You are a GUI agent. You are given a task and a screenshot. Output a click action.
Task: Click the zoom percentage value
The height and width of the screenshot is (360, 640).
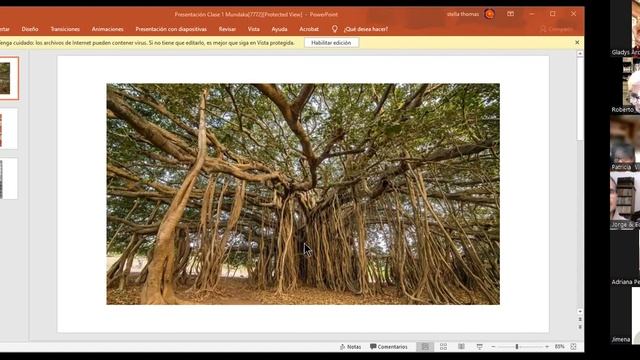(x=559, y=347)
